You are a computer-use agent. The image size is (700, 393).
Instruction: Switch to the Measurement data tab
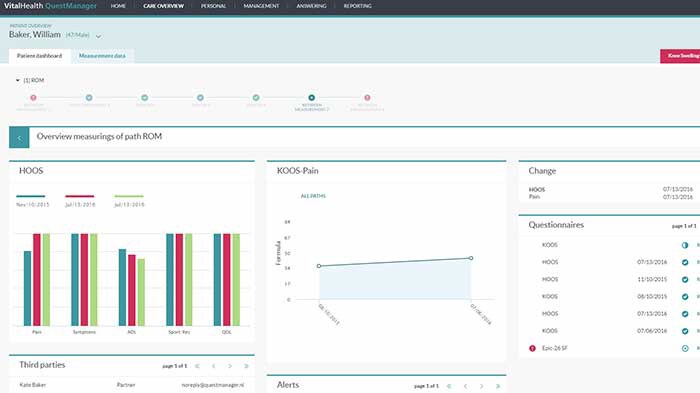102,56
